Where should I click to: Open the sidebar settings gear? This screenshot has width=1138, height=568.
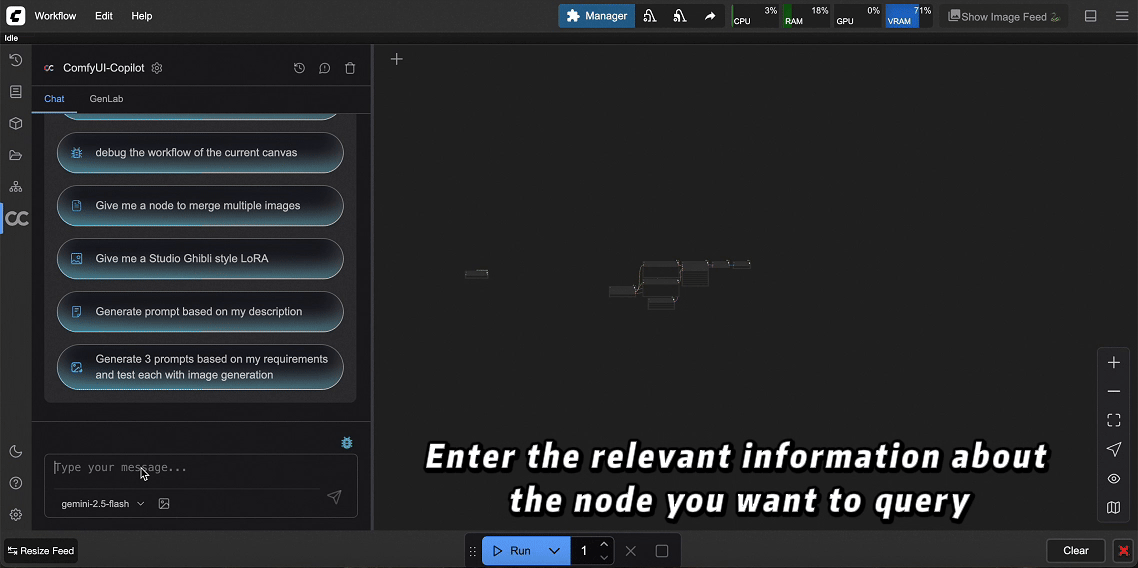point(15,514)
